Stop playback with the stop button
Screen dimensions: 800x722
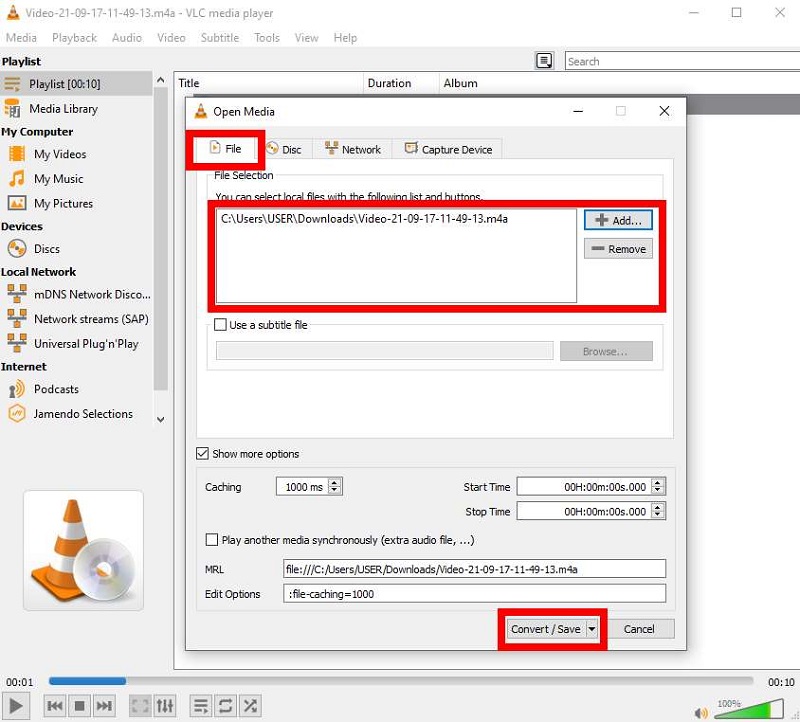tap(79, 706)
